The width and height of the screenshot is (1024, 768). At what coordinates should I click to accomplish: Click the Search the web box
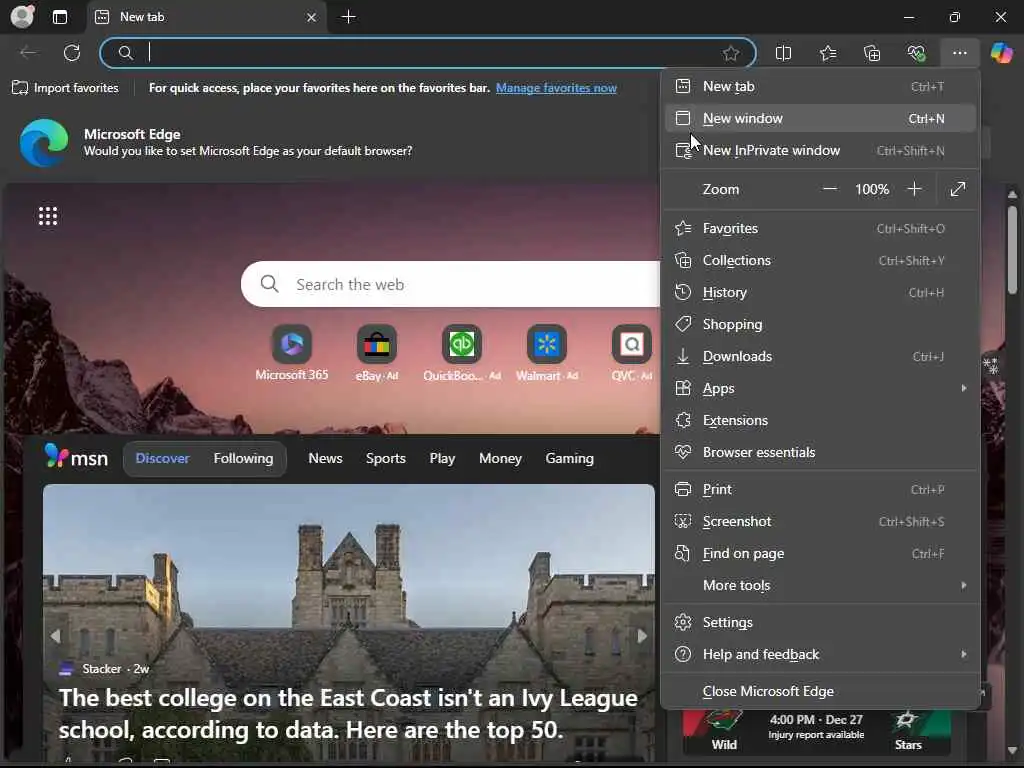[451, 285]
